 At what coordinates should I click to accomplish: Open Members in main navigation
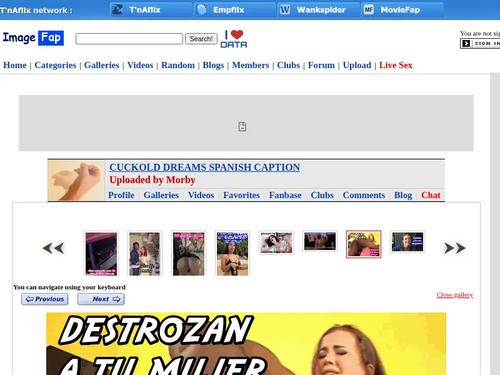[x=250, y=65]
